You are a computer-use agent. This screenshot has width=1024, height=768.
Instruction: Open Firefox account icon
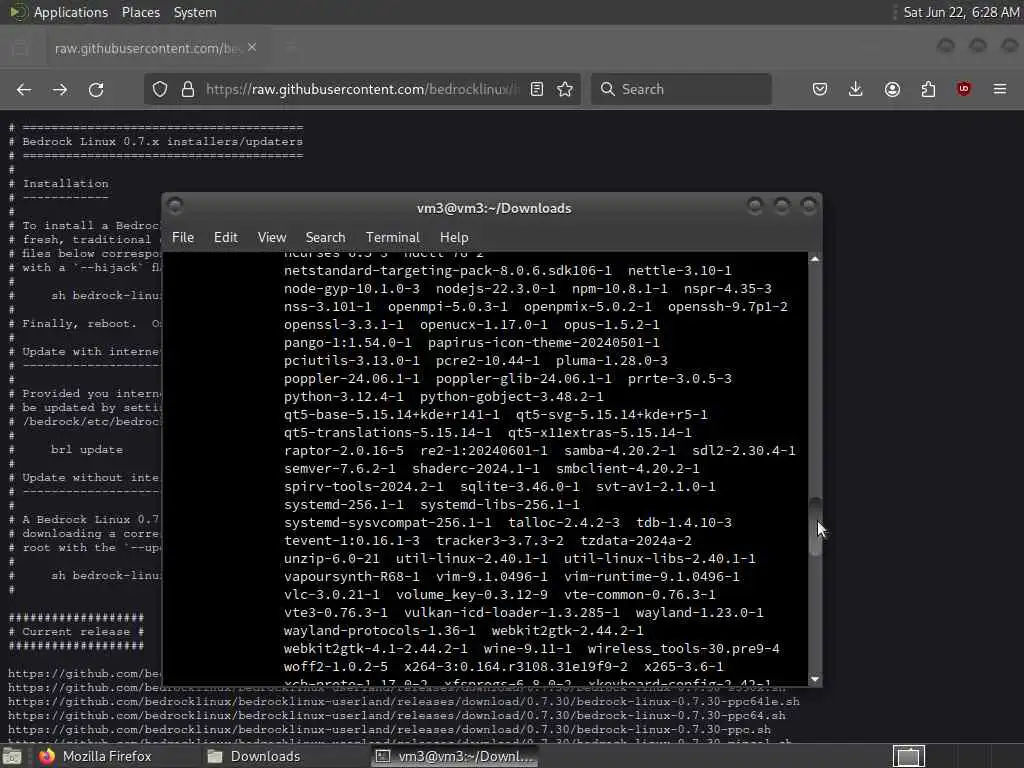(x=892, y=89)
